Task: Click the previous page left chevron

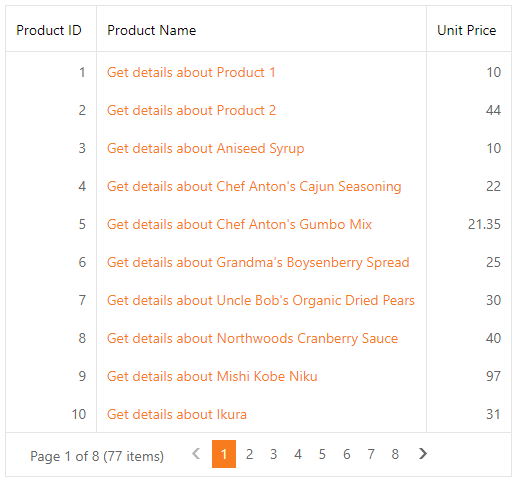Action: 196,454
